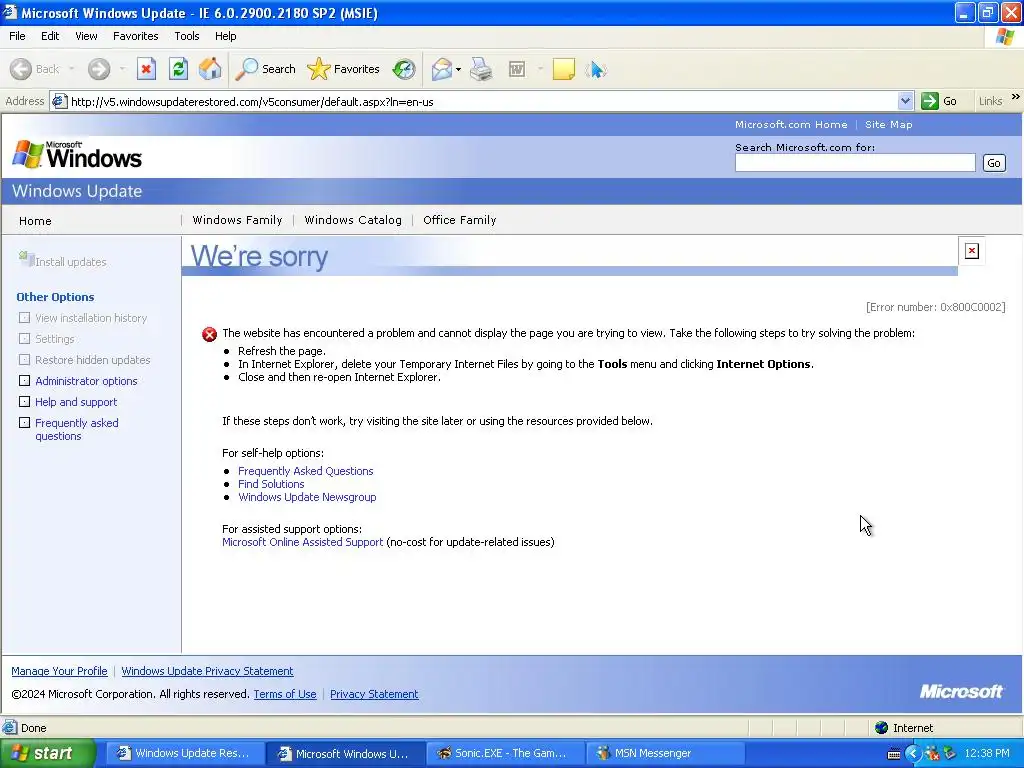
Task: Open Back button history dropdown arrow
Action: [x=72, y=69]
